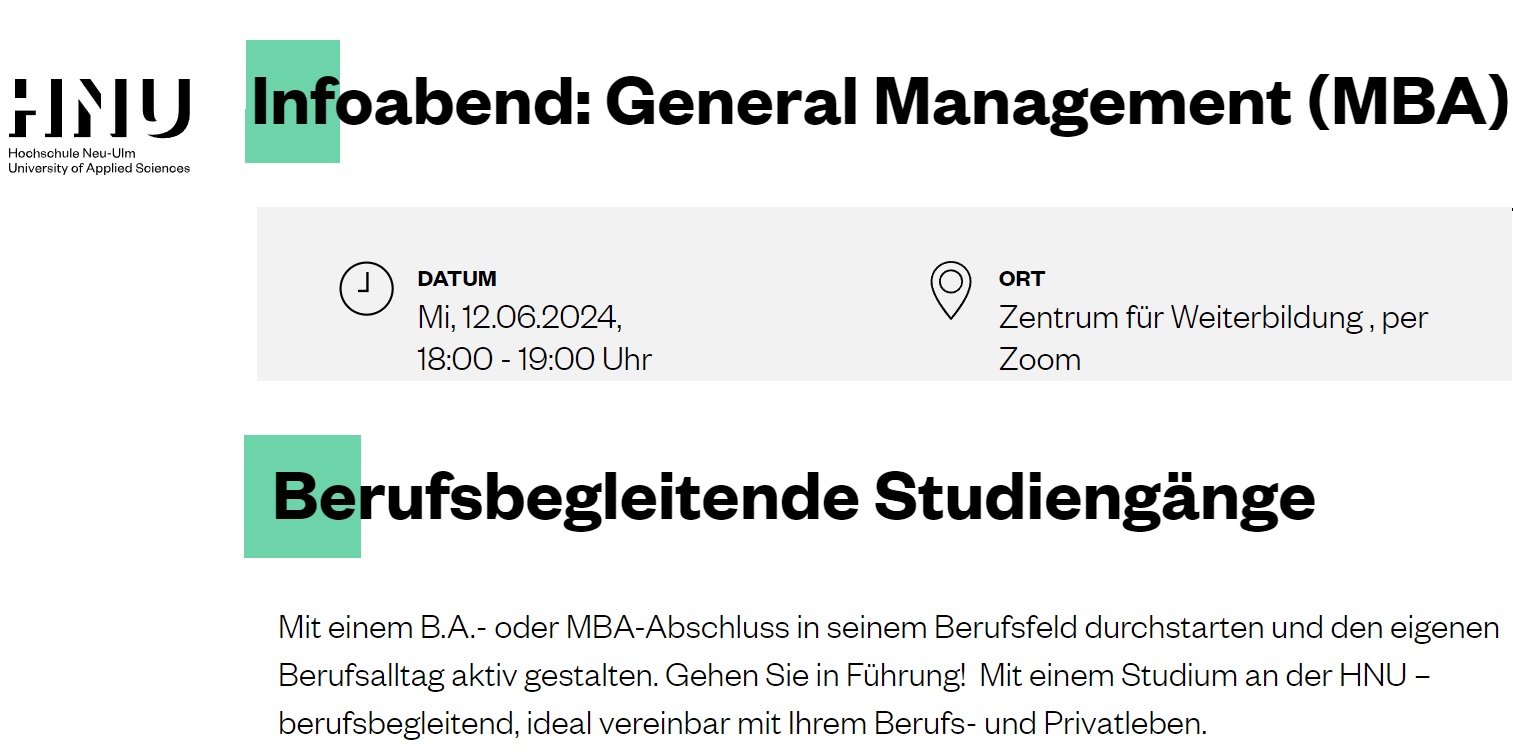Viewport: 1513px width, 756px height.
Task: Select the date Mi, 12.06.2024
Action: pos(520,318)
